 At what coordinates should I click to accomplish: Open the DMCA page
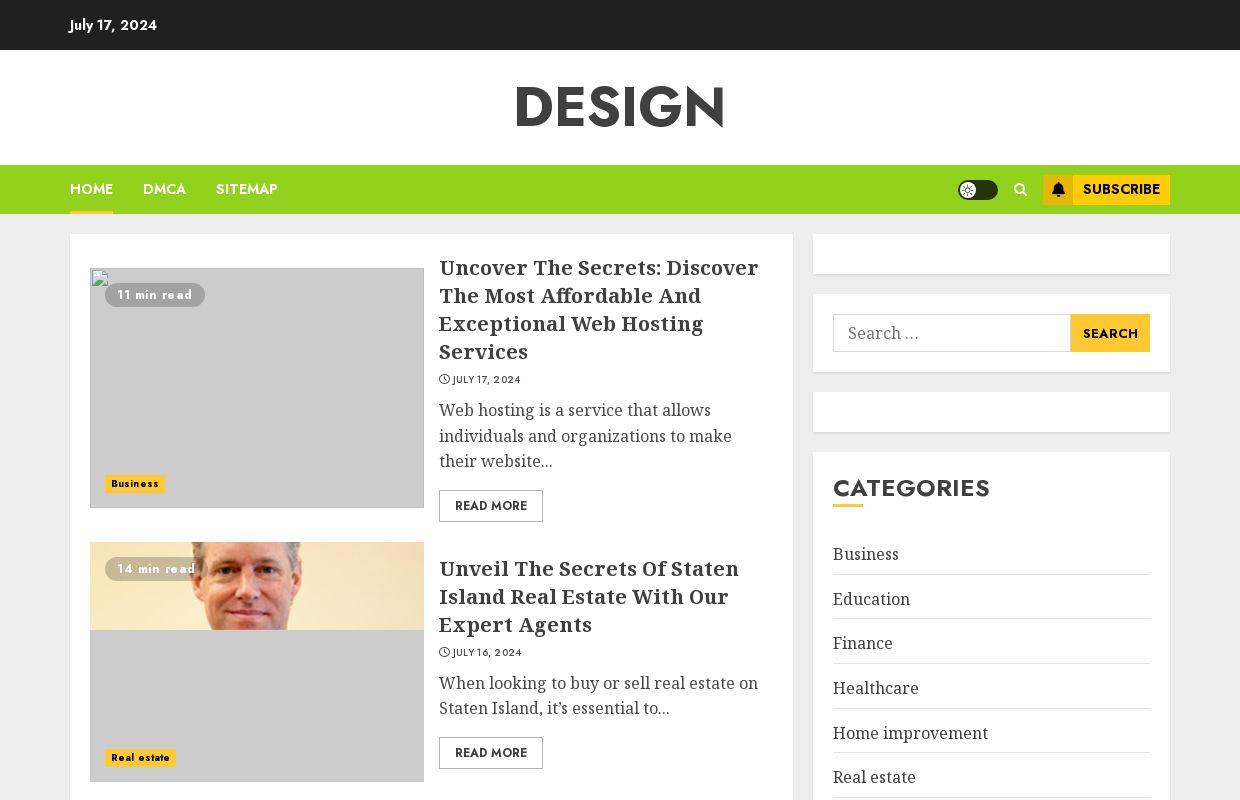coord(164,189)
